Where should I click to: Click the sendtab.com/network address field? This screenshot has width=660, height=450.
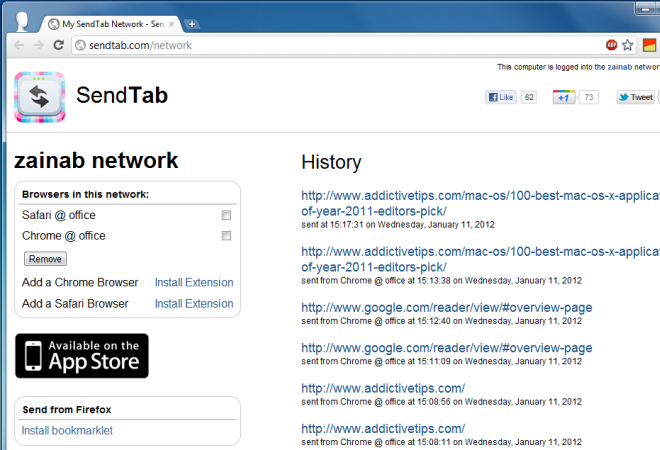coord(337,45)
